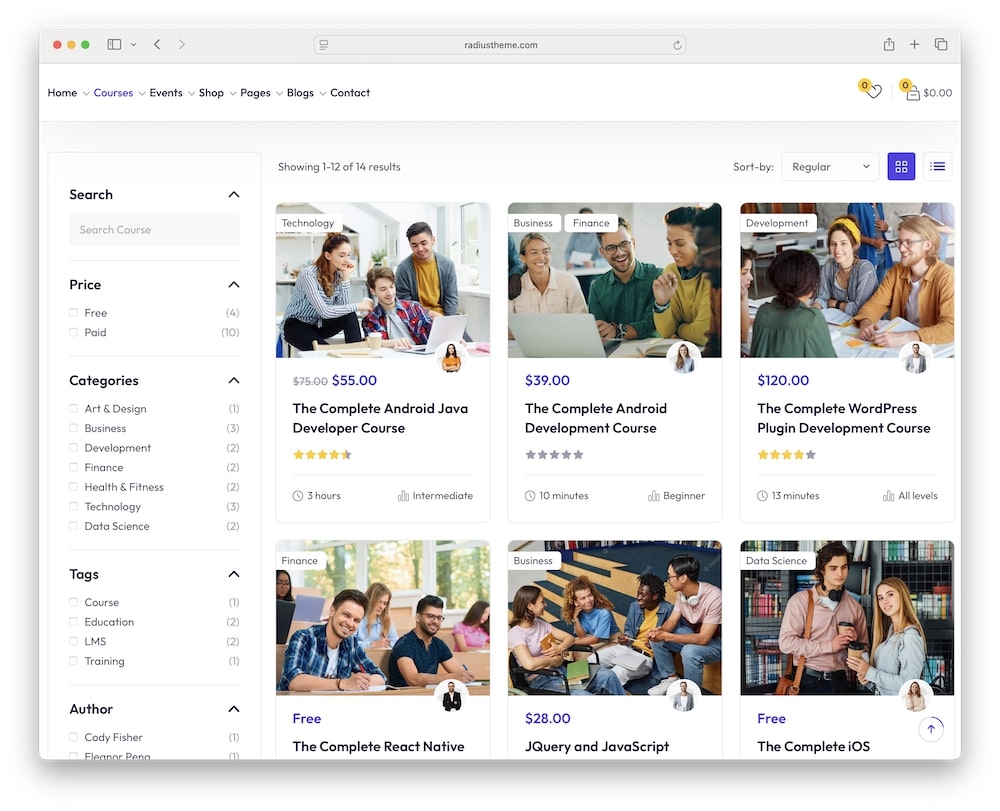Click the clock icon beside 3 hours
Image resolution: width=1000 pixels, height=811 pixels.
[297, 496]
